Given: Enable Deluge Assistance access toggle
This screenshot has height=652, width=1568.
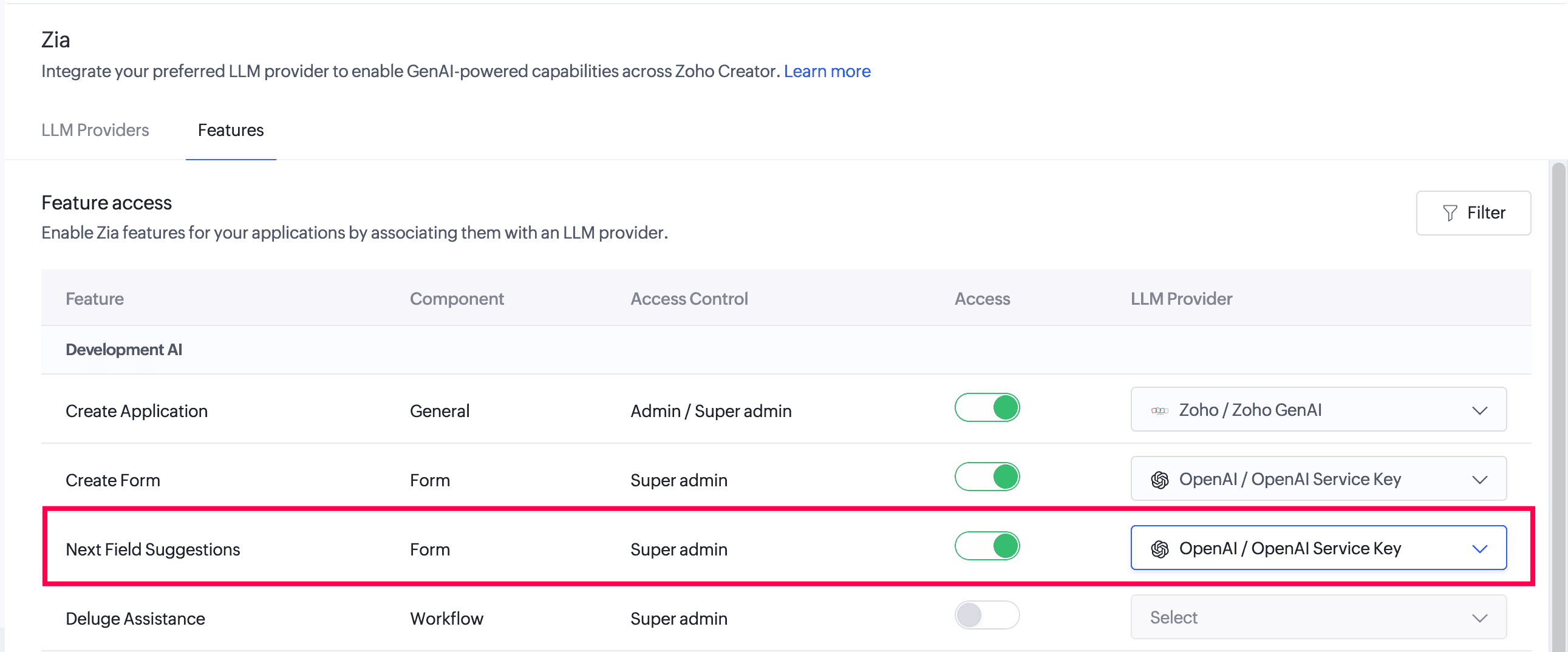Looking at the screenshot, I should 987,615.
